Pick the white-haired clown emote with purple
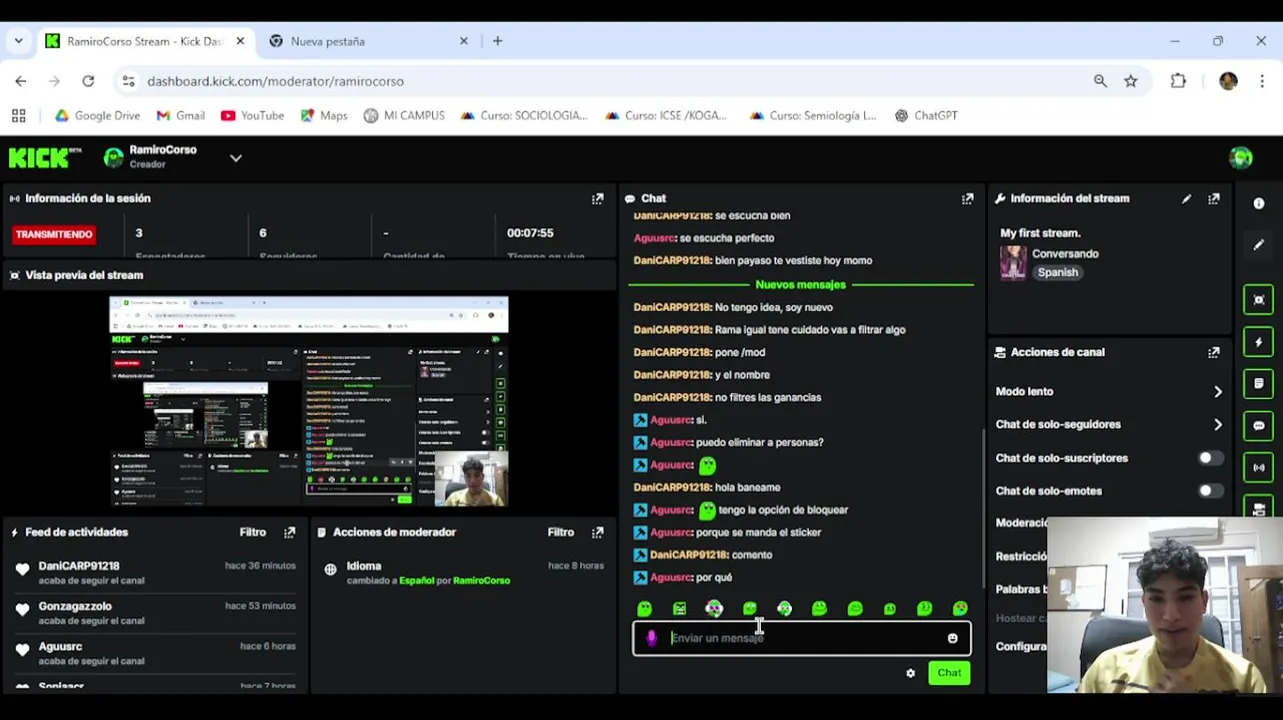This screenshot has width=1283, height=720. tap(714, 608)
